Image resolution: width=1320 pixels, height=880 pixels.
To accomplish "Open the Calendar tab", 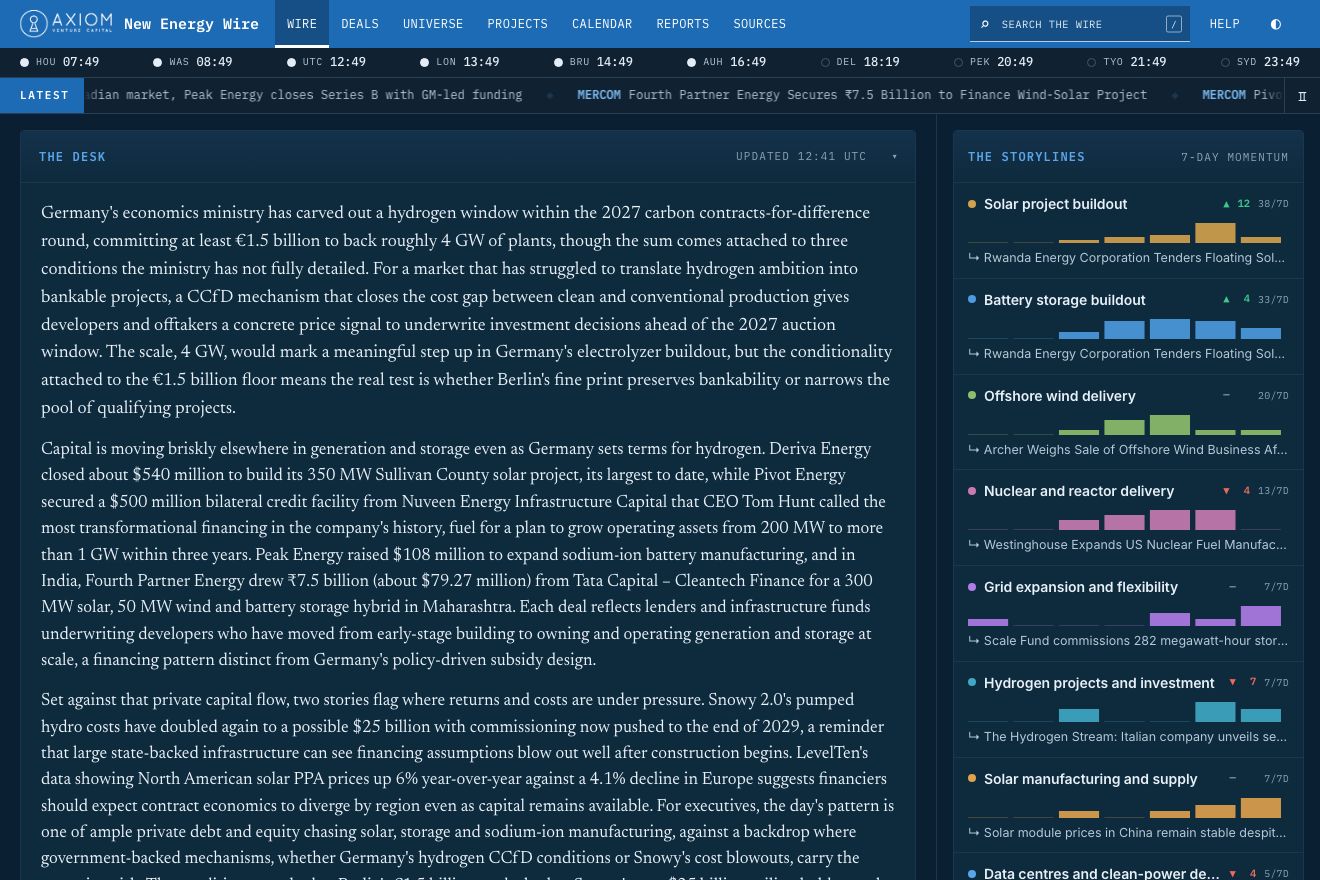I will 602,24.
